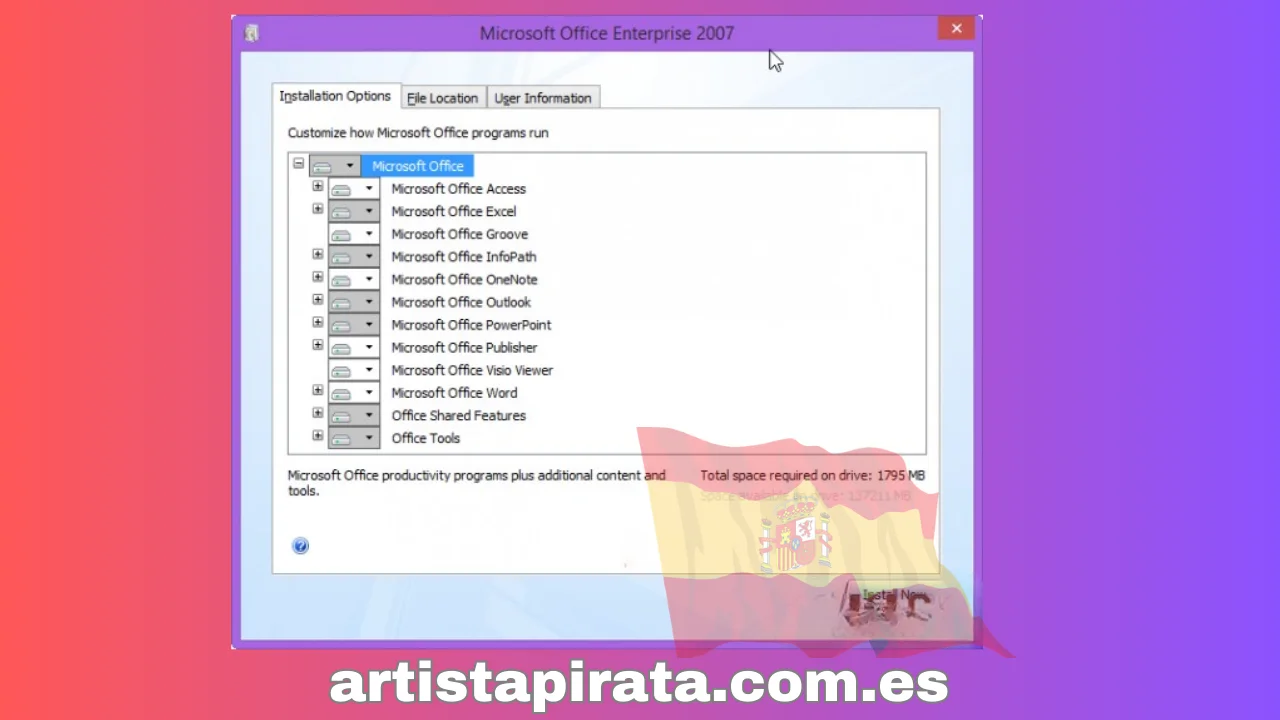
Task: Expand the Office Shared Features node
Action: (x=318, y=413)
